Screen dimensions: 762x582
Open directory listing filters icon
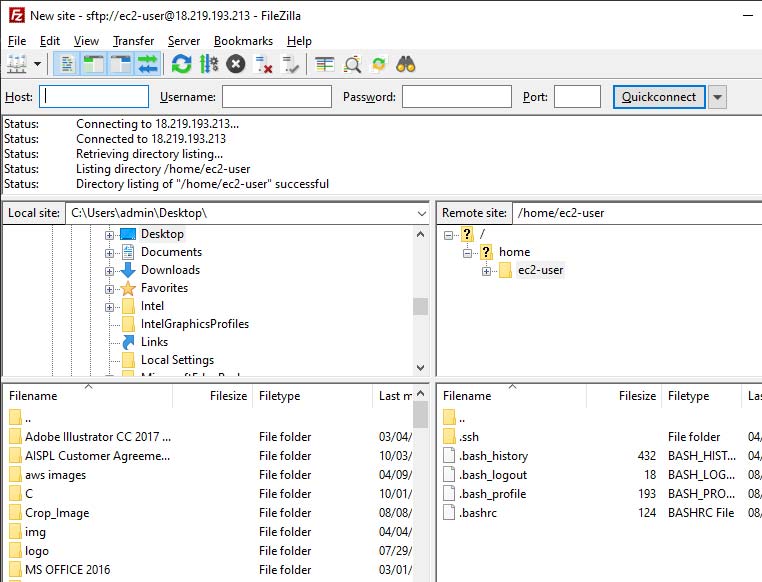[x=325, y=64]
